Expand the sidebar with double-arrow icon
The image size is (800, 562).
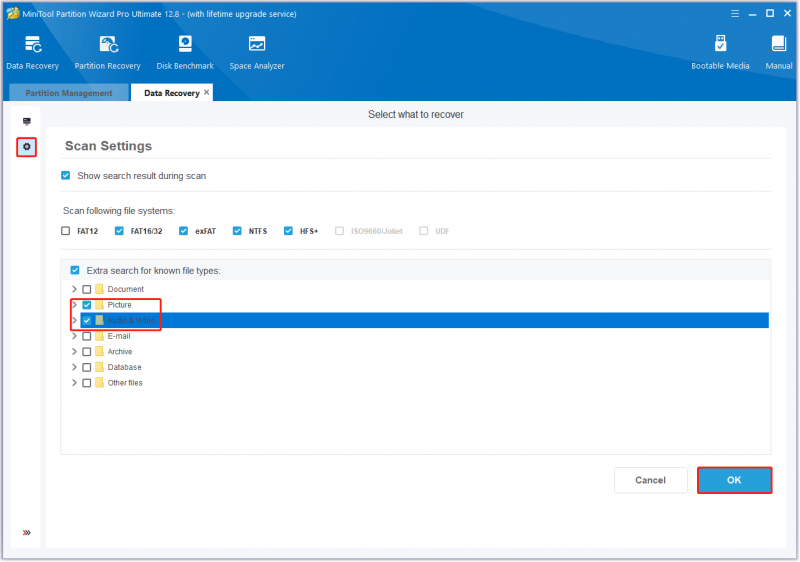coord(27,533)
